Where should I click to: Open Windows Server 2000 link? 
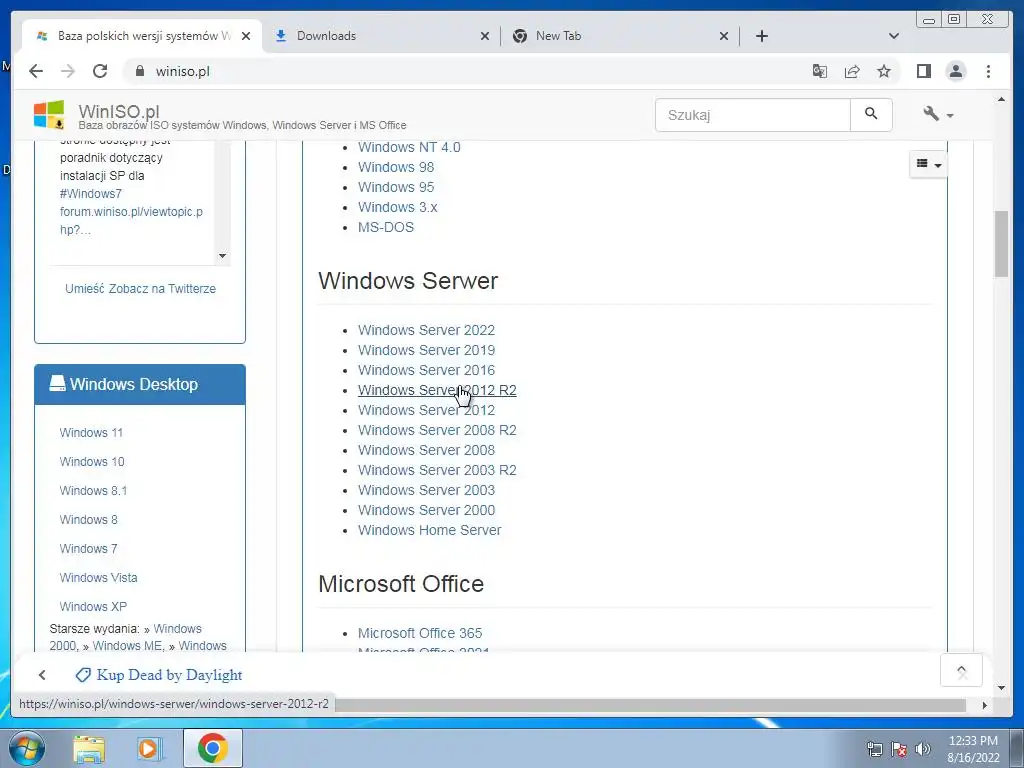(x=426, y=510)
